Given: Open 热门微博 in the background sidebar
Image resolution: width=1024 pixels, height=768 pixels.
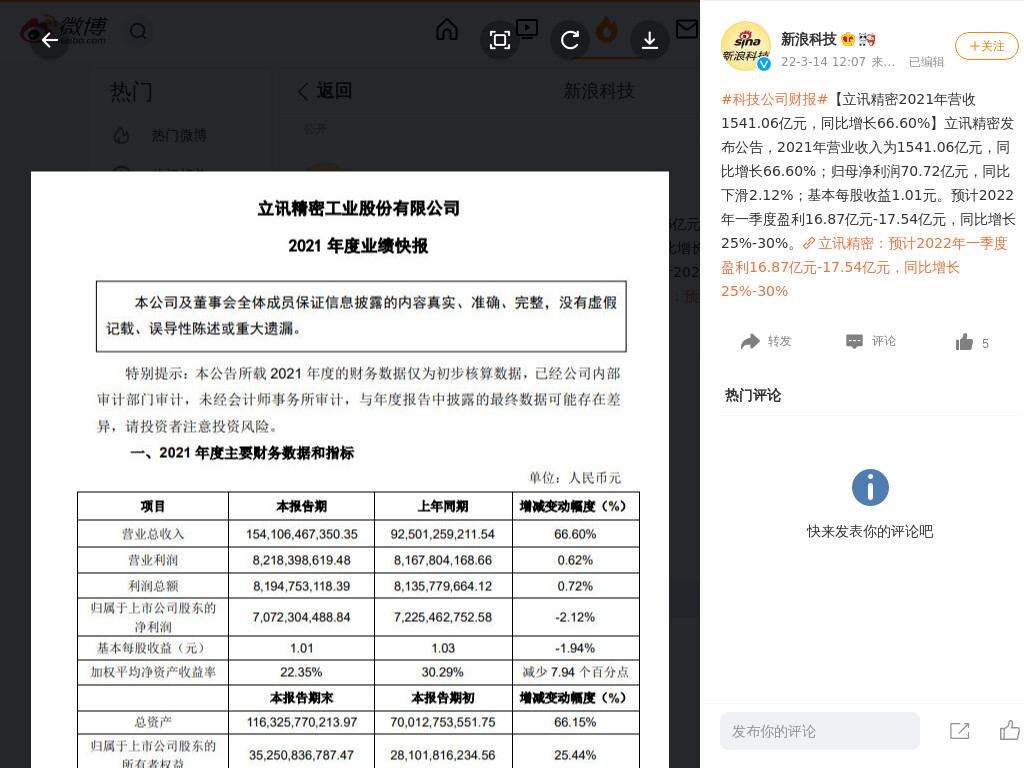Looking at the screenshot, I should pyautogui.click(x=179, y=135).
